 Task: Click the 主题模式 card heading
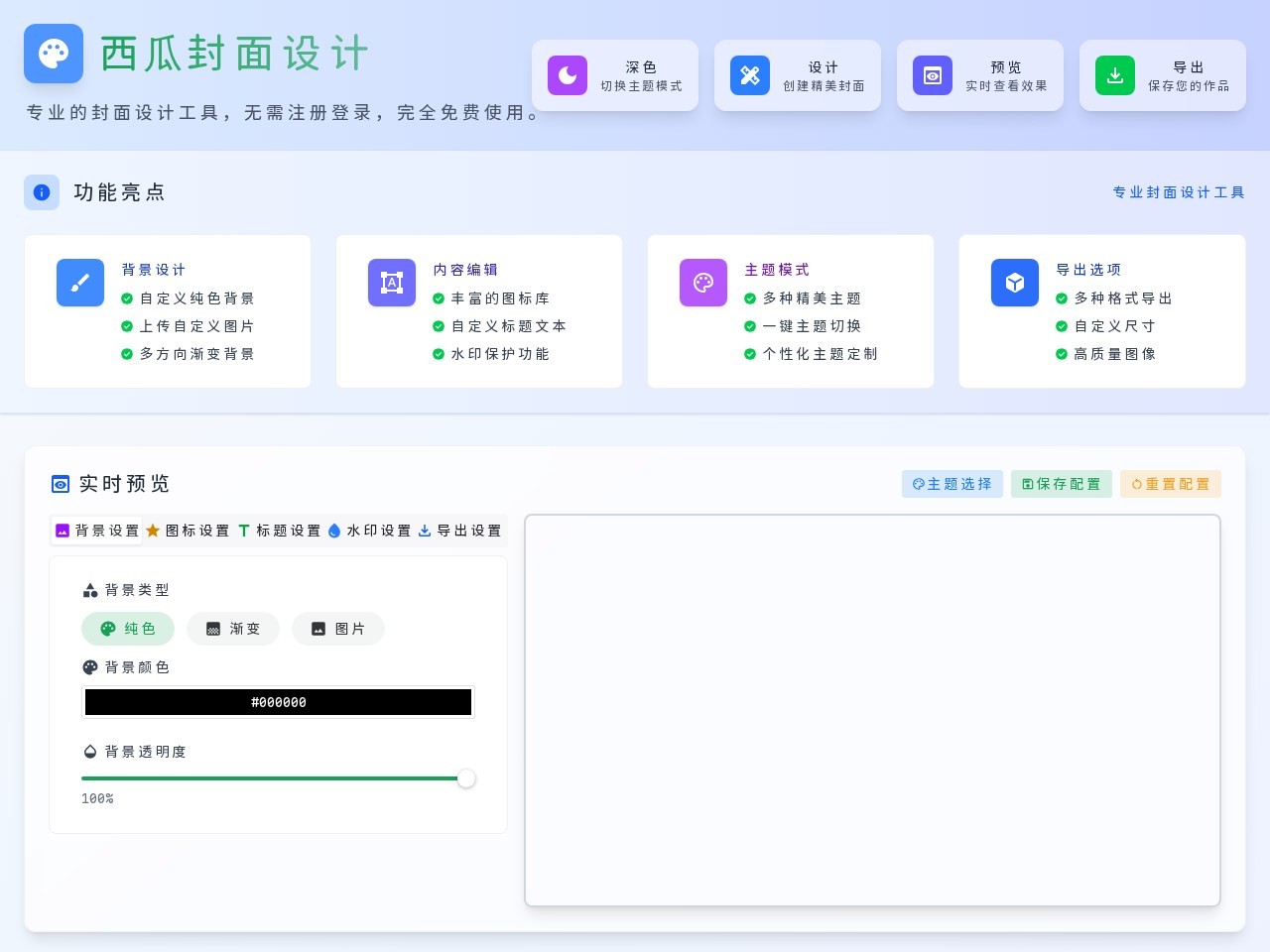point(777,270)
